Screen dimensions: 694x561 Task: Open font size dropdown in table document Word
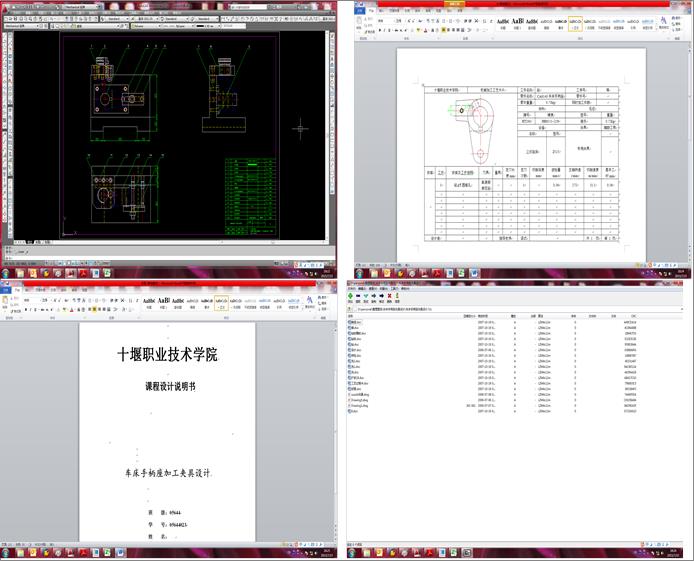pos(399,21)
